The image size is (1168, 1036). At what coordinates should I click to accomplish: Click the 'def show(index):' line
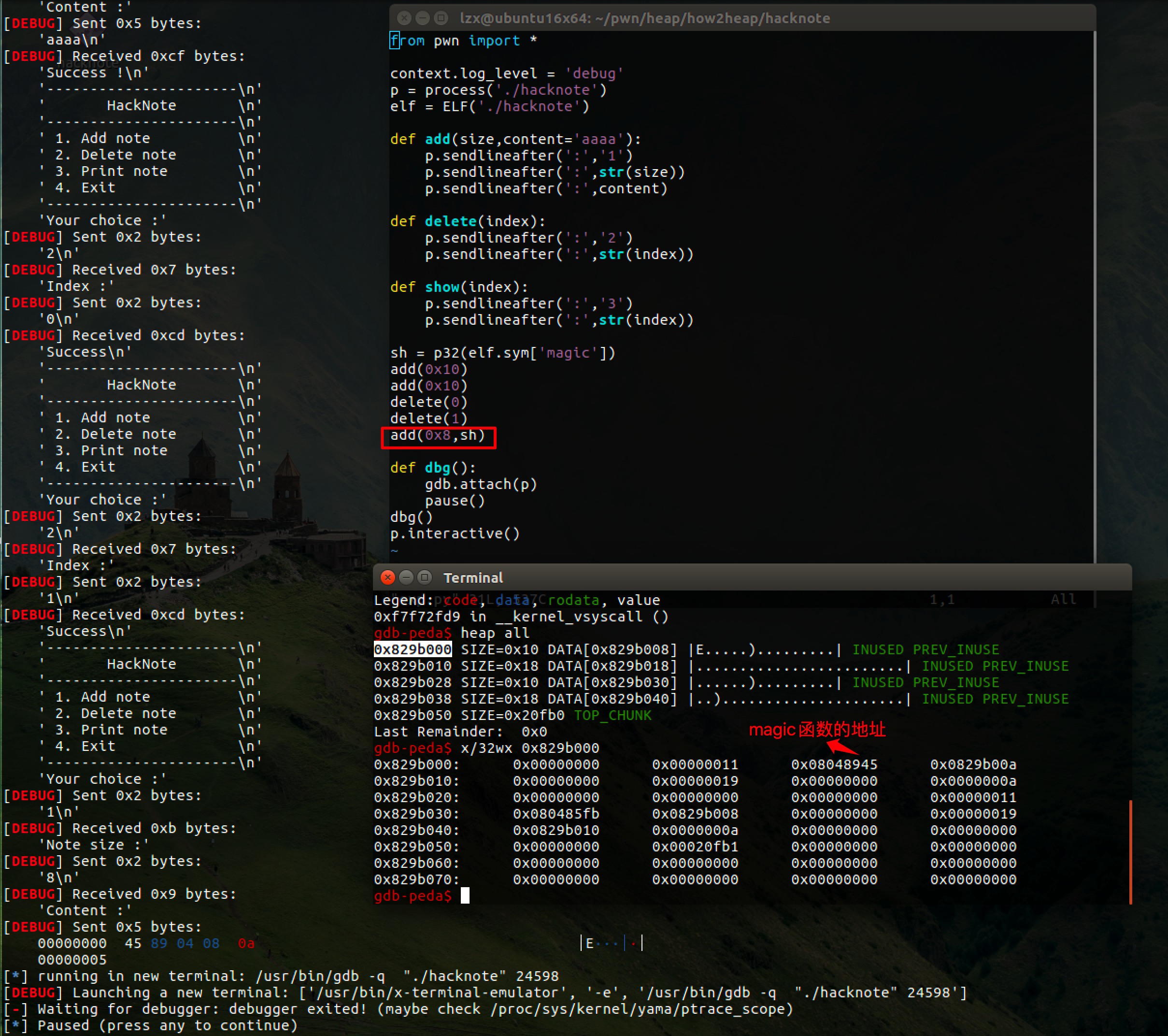pyautogui.click(x=459, y=287)
